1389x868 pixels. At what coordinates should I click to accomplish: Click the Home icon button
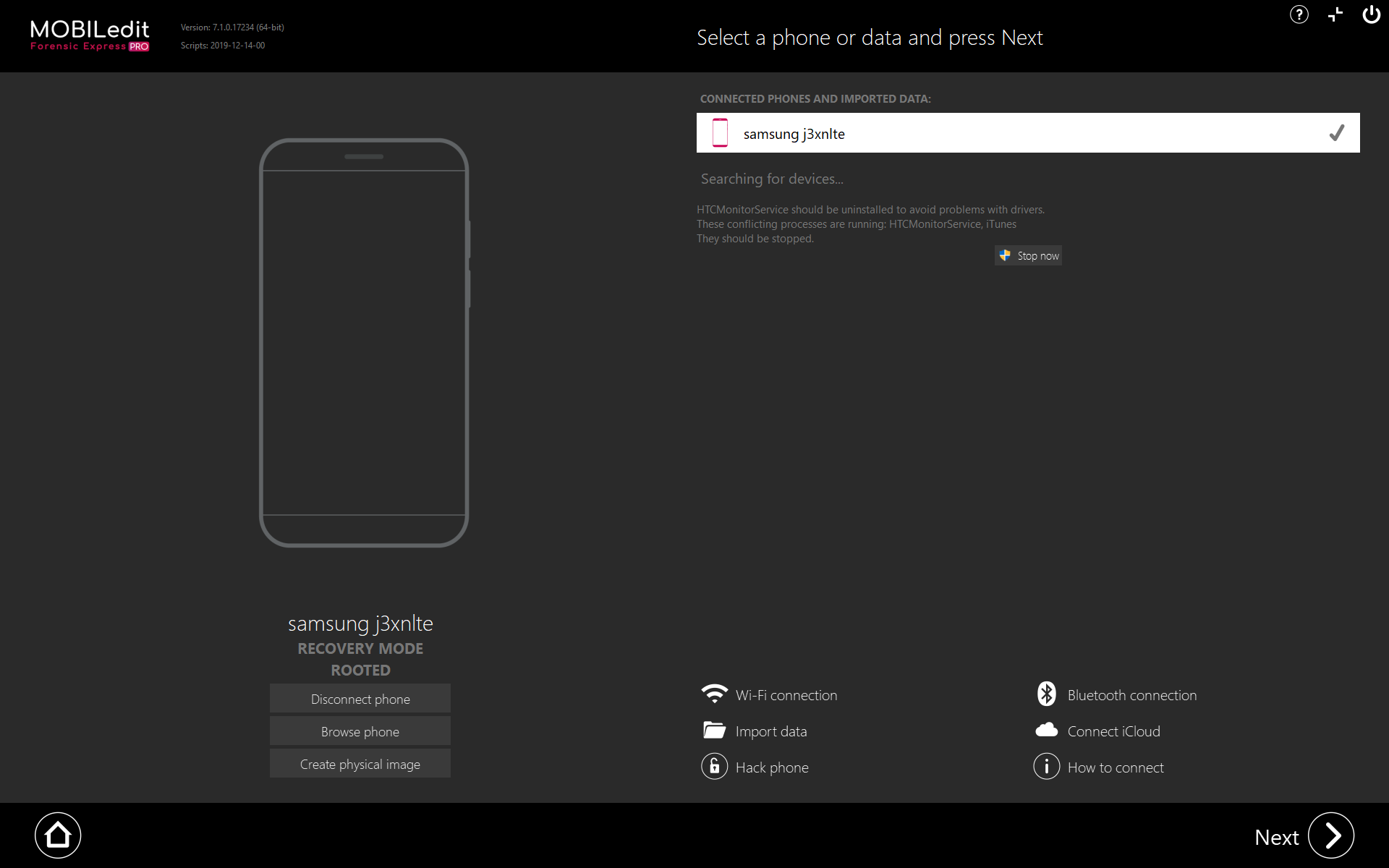pyautogui.click(x=58, y=835)
